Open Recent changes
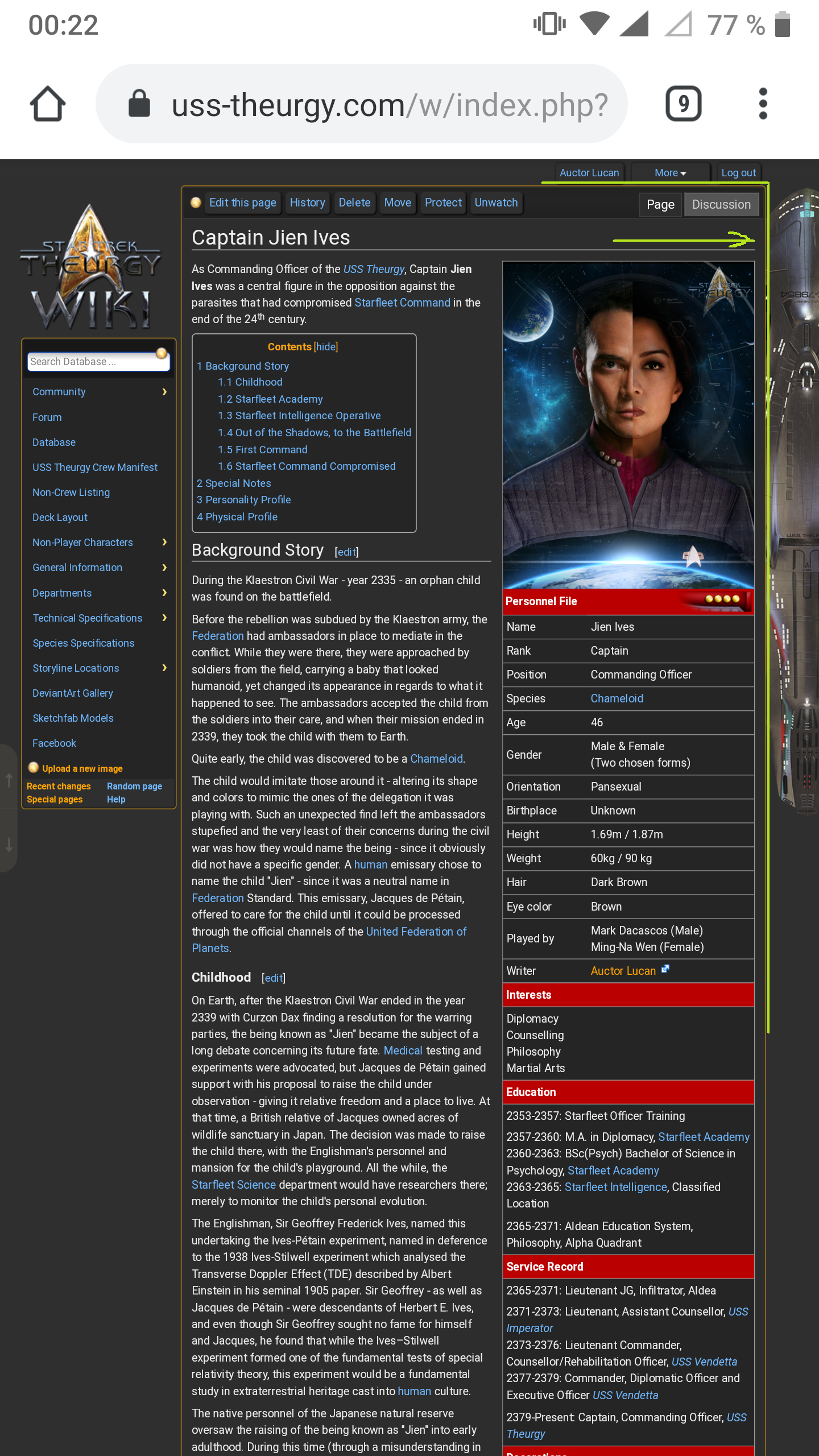Image resolution: width=819 pixels, height=1456 pixels. click(x=59, y=786)
